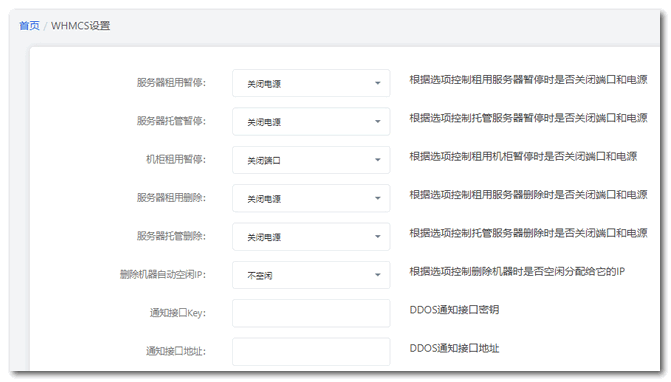Open the 服务器租用删除 dropdown
The height and width of the screenshot is (382, 671).
(311, 198)
